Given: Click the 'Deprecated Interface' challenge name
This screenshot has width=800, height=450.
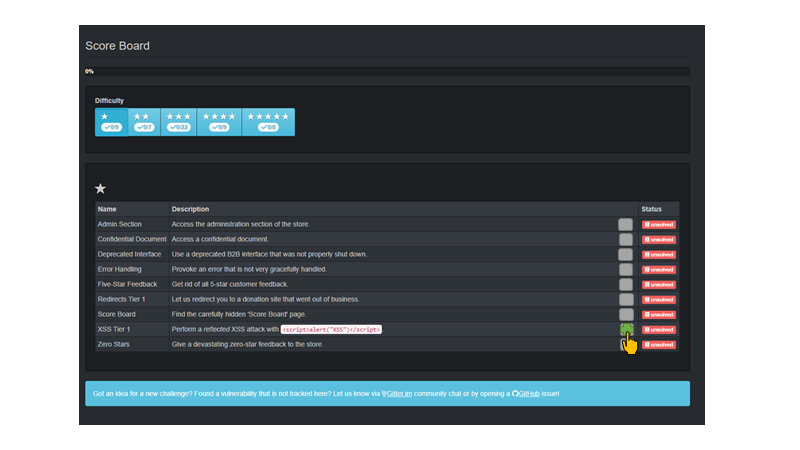Looking at the screenshot, I should (x=129, y=254).
